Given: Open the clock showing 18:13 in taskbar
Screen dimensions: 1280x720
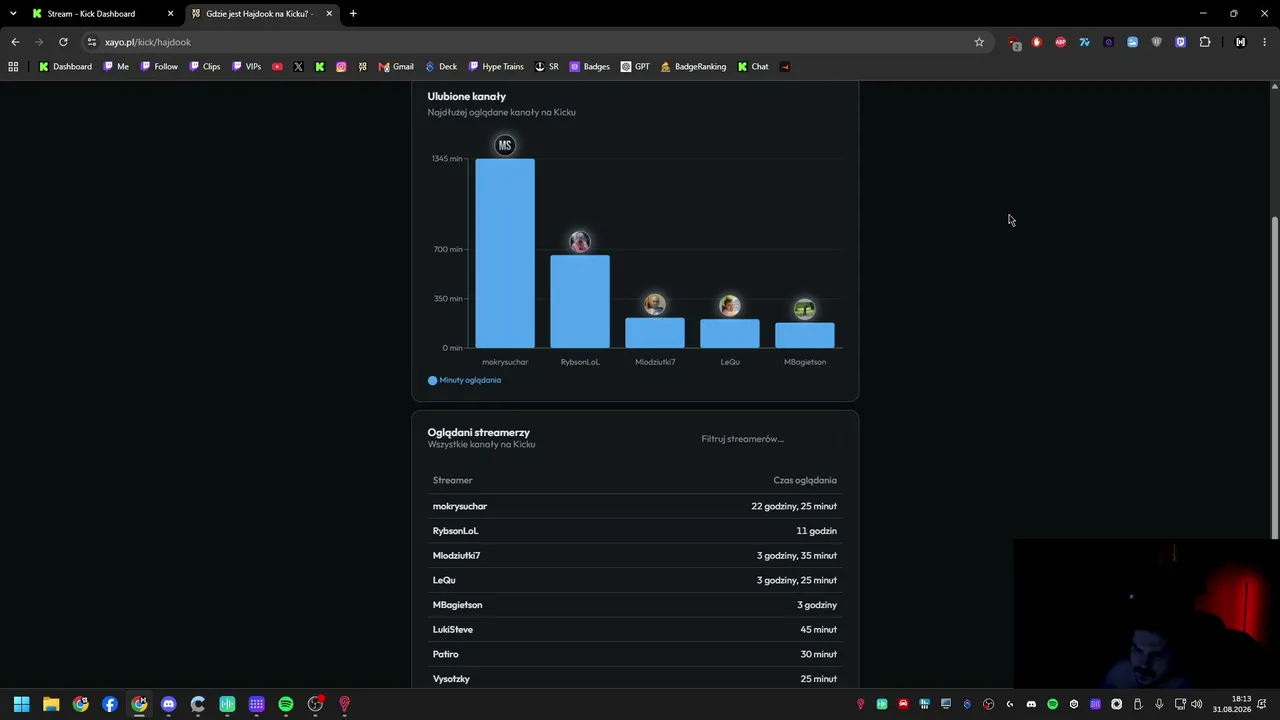Looking at the screenshot, I should click(x=1233, y=704).
